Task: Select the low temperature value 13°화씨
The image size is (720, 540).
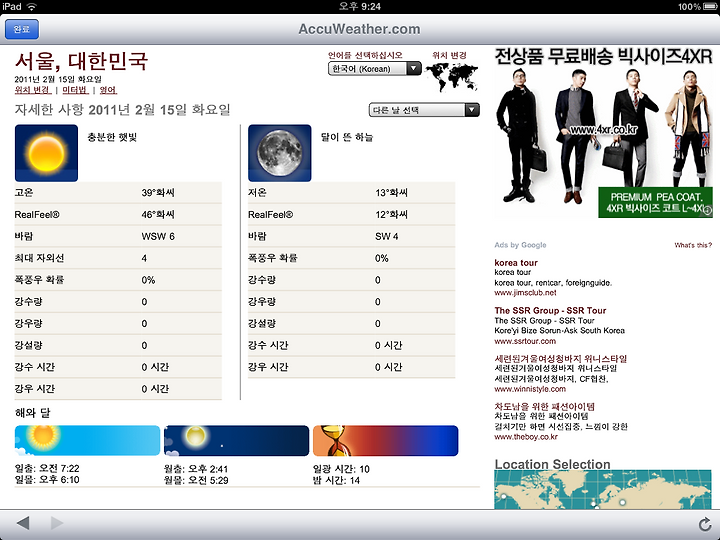Action: [391, 193]
